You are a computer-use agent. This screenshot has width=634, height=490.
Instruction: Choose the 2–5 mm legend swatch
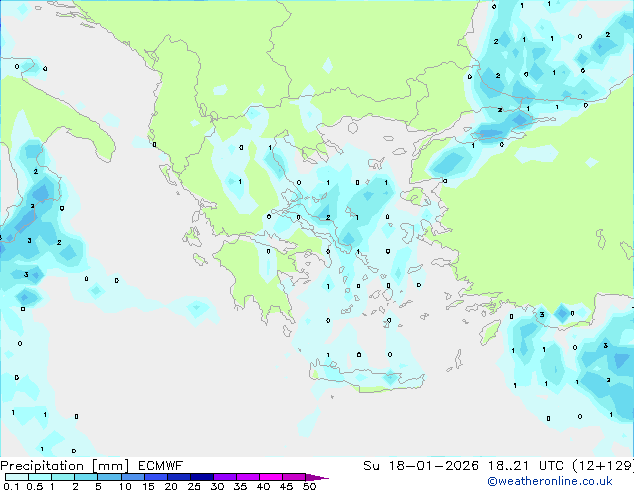click(86, 477)
